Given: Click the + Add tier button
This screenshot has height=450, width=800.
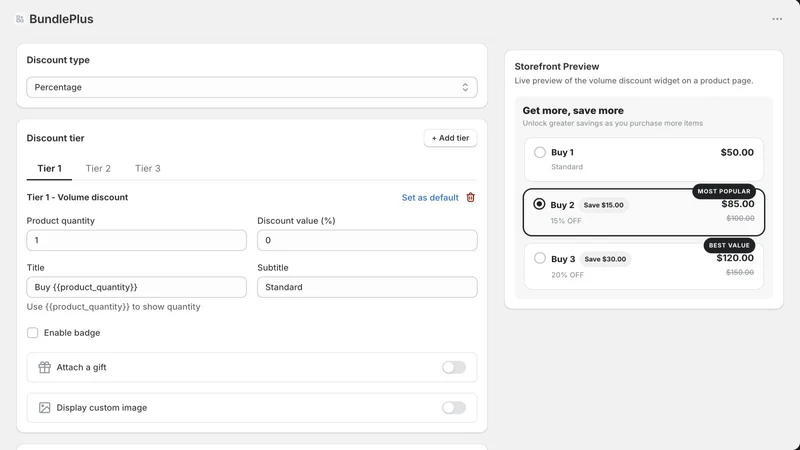Looking at the screenshot, I should pos(451,138).
